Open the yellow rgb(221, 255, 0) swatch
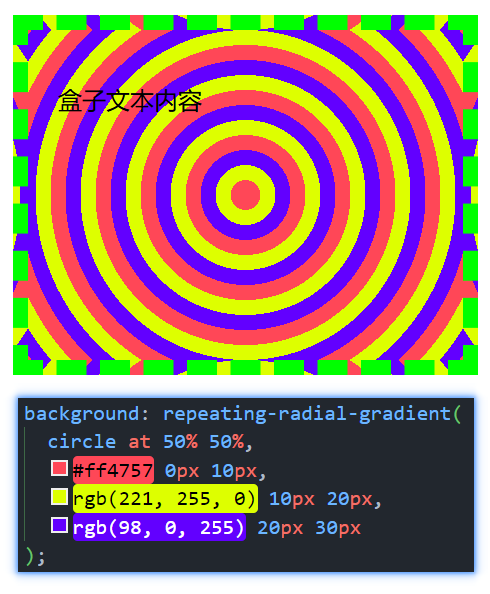Image resolution: width=490 pixels, height=594 pixels. click(59, 497)
